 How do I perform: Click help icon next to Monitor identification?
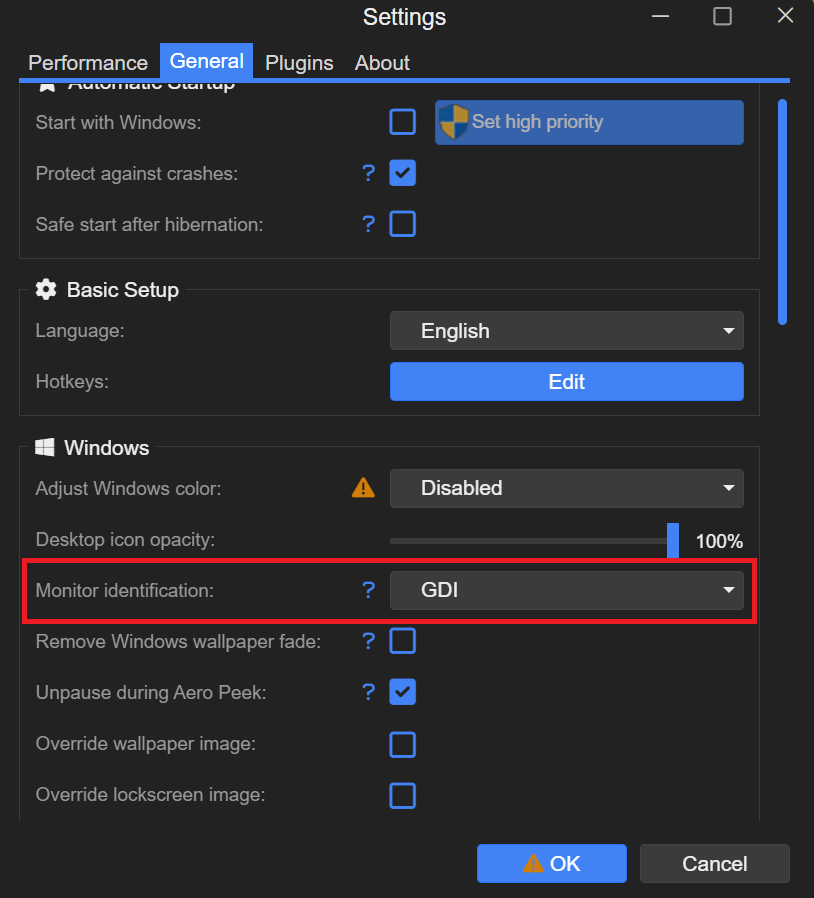(x=368, y=590)
